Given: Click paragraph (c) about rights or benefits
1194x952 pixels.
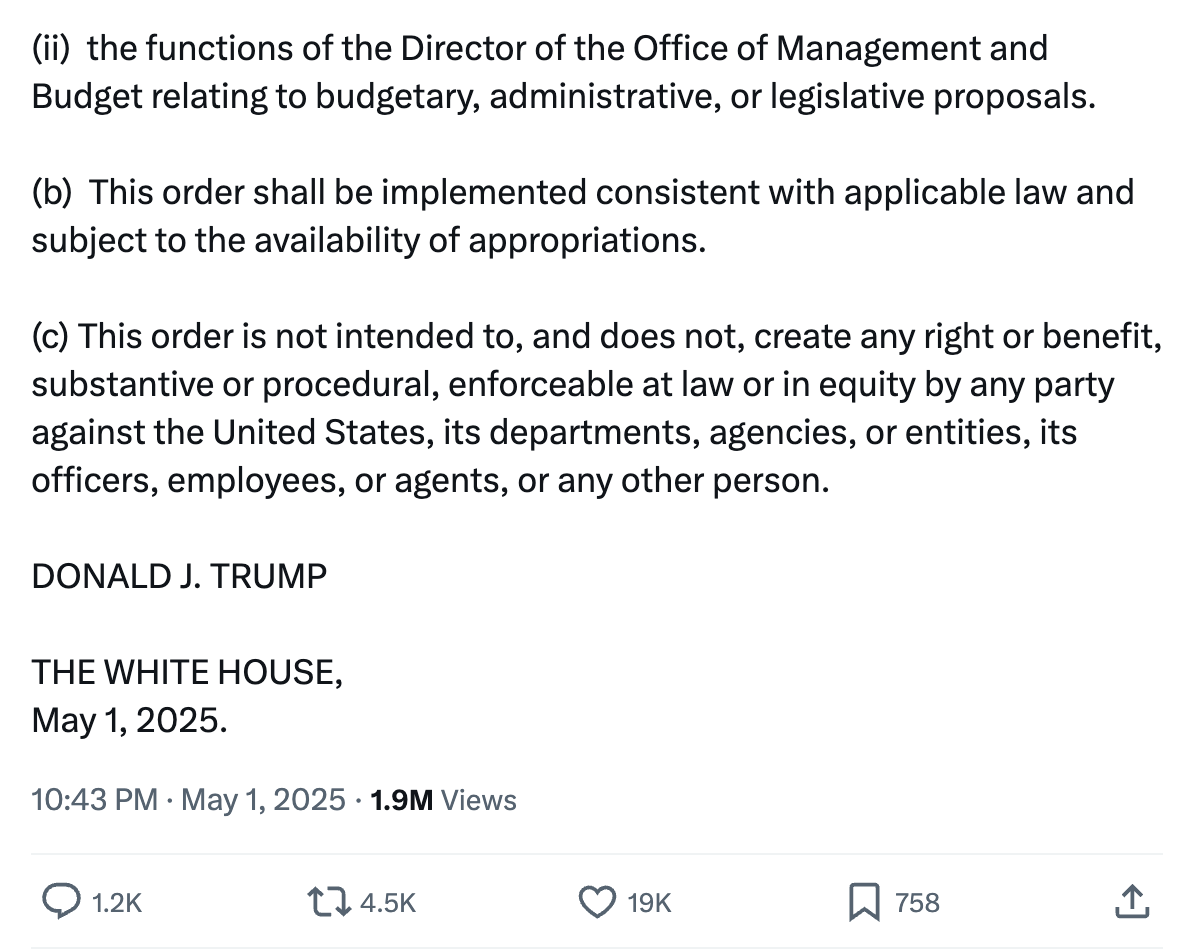Looking at the screenshot, I should 597,408.
